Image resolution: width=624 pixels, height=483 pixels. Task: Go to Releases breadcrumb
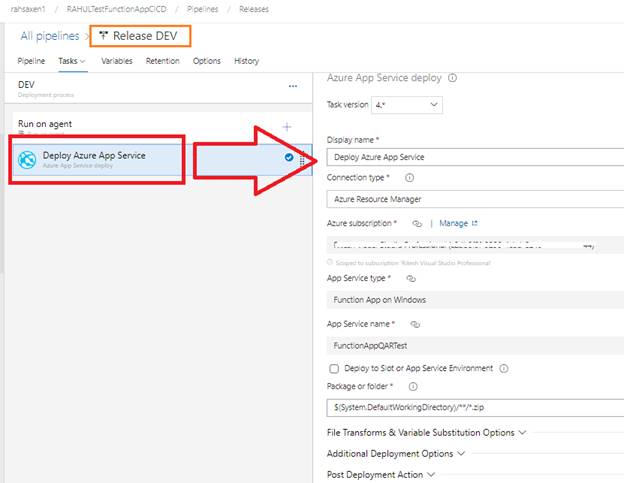click(x=254, y=9)
